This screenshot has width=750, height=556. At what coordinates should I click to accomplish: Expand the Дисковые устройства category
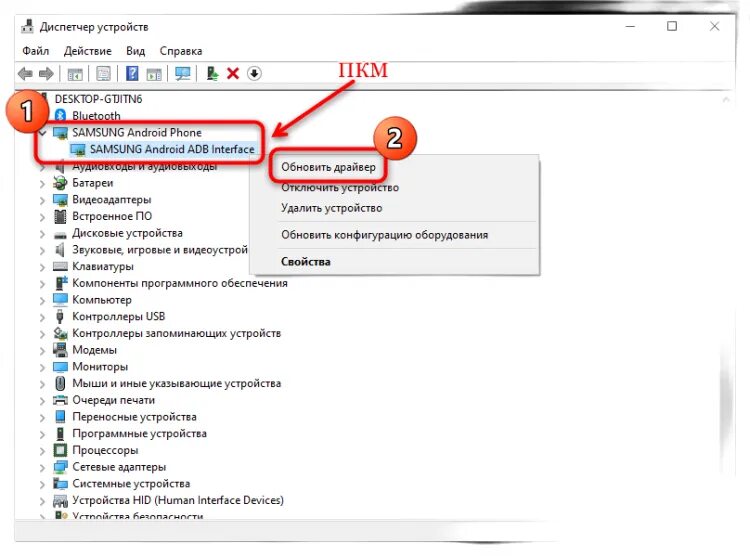(43, 234)
